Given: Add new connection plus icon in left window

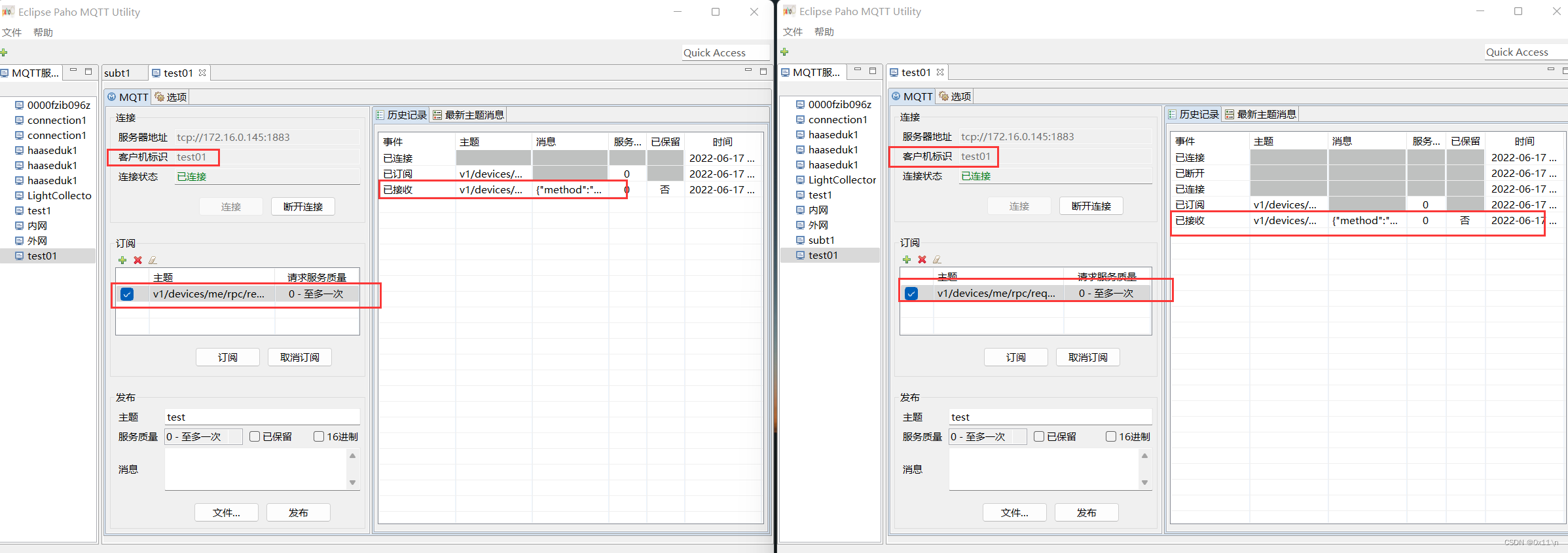Looking at the screenshot, I should (x=4, y=52).
